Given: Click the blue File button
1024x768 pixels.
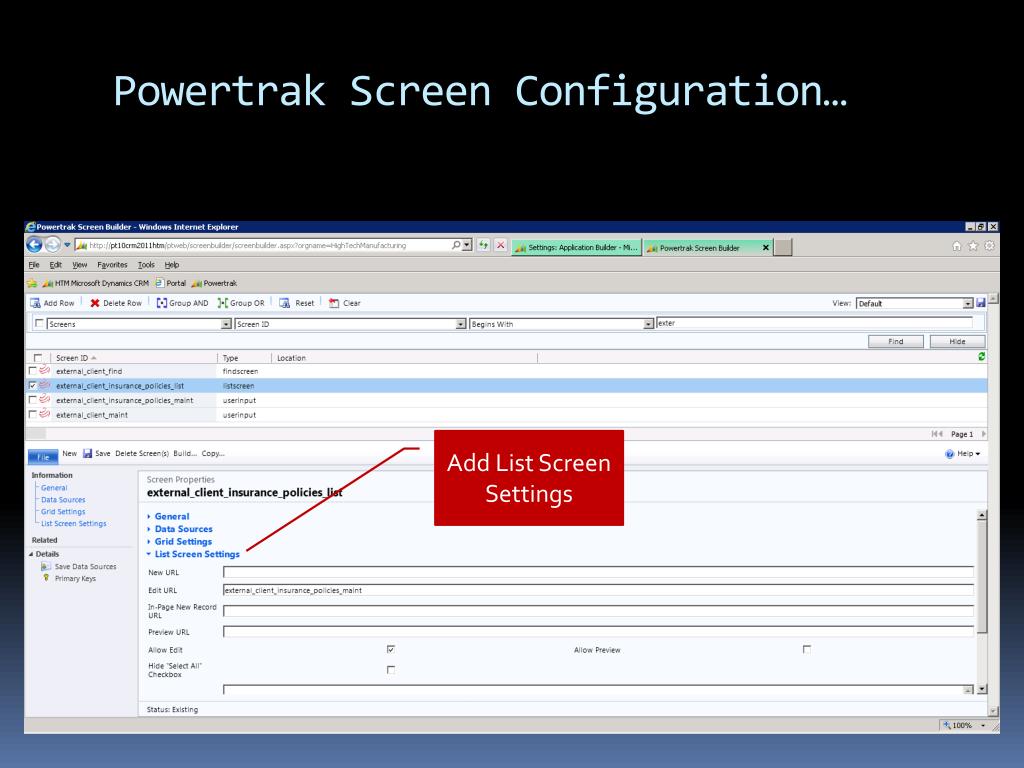Looking at the screenshot, I should [x=43, y=456].
